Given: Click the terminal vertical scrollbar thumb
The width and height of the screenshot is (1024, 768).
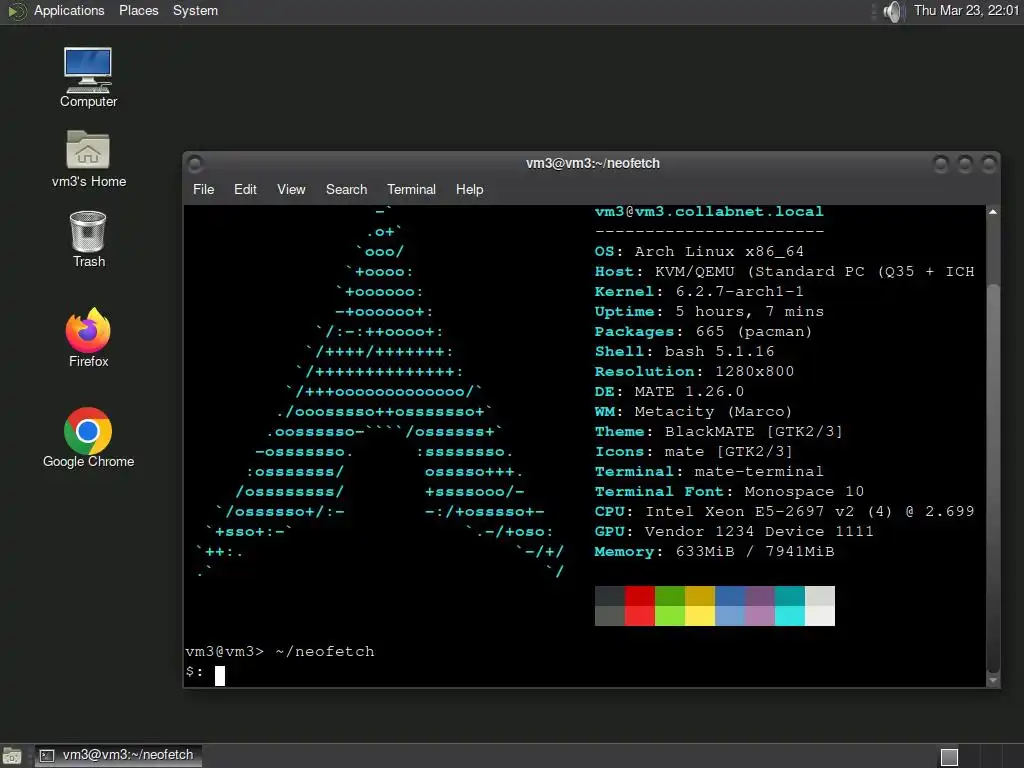Looking at the screenshot, I should [993, 478].
